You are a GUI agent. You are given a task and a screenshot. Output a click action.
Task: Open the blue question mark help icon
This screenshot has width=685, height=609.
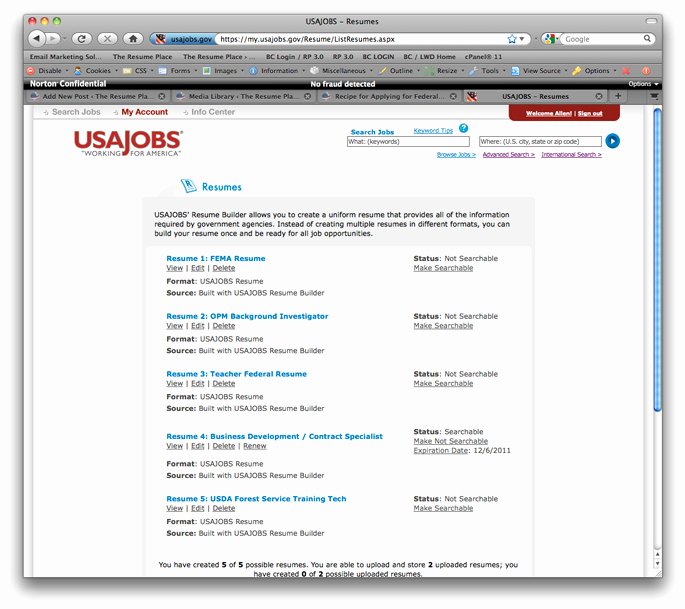coord(464,128)
